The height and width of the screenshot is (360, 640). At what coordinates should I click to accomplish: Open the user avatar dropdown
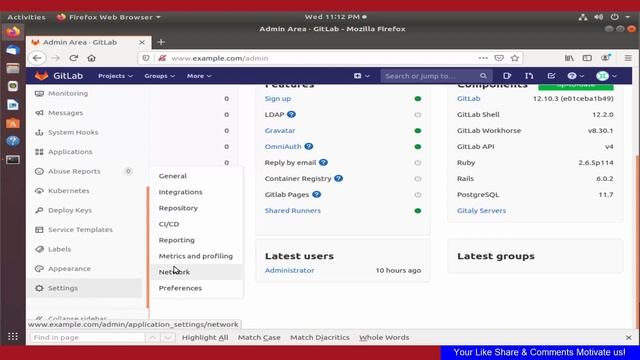point(606,76)
